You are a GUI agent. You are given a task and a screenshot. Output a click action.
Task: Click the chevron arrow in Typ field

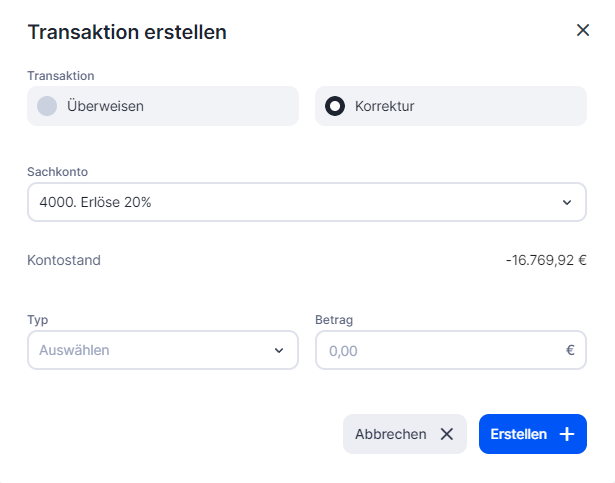click(x=279, y=351)
